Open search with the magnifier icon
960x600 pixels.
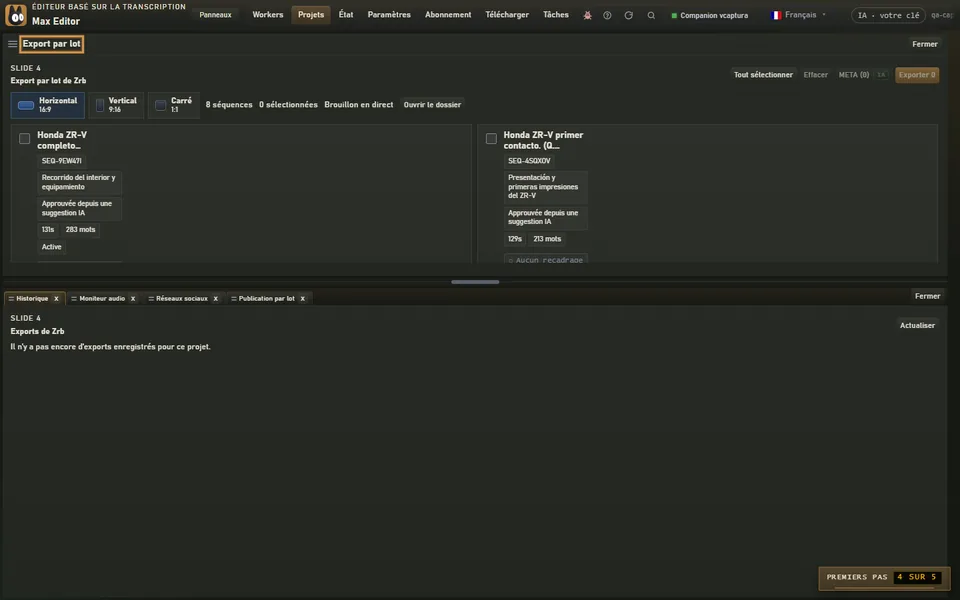[651, 15]
